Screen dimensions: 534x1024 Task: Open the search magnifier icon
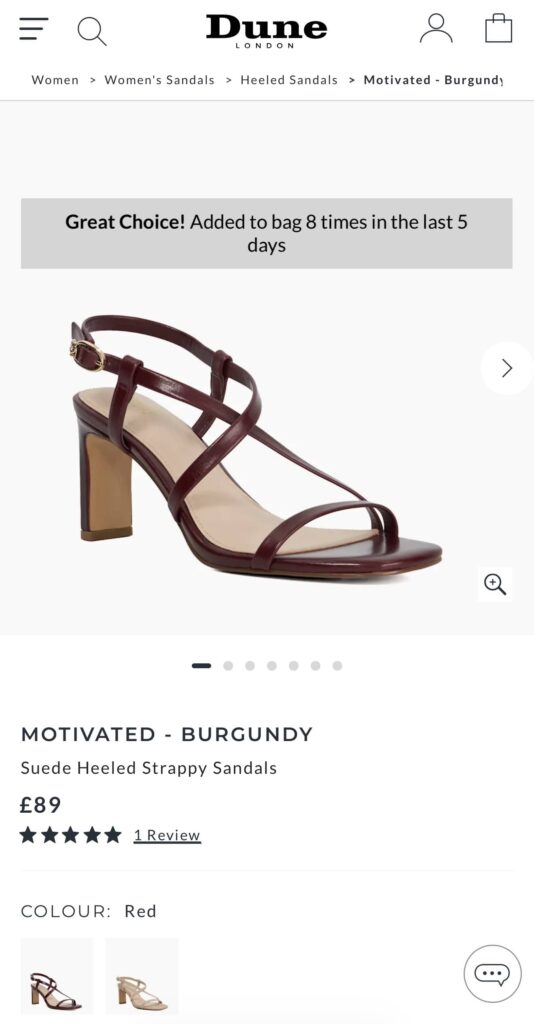[91, 30]
